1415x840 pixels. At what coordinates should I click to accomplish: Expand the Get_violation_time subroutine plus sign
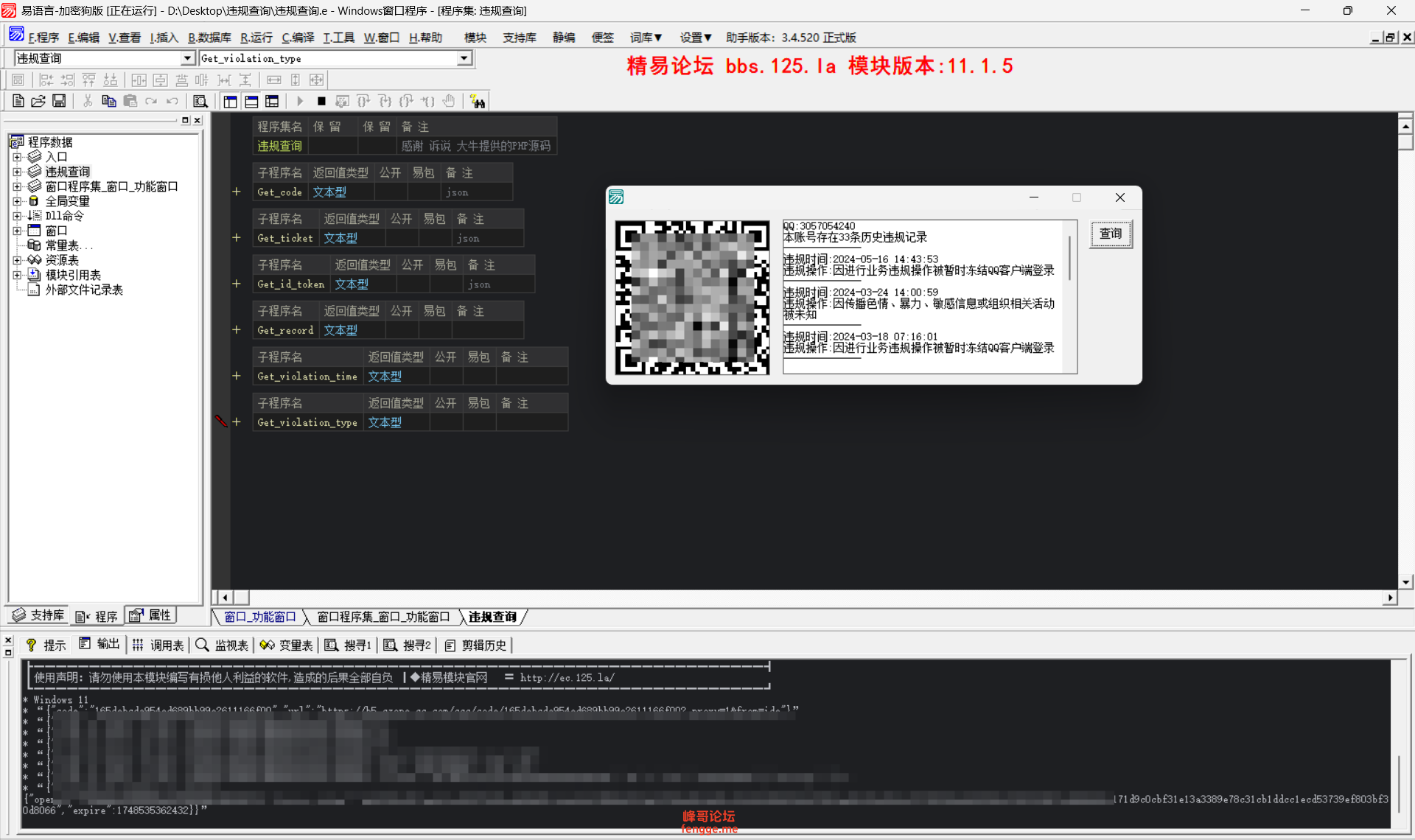tap(237, 376)
